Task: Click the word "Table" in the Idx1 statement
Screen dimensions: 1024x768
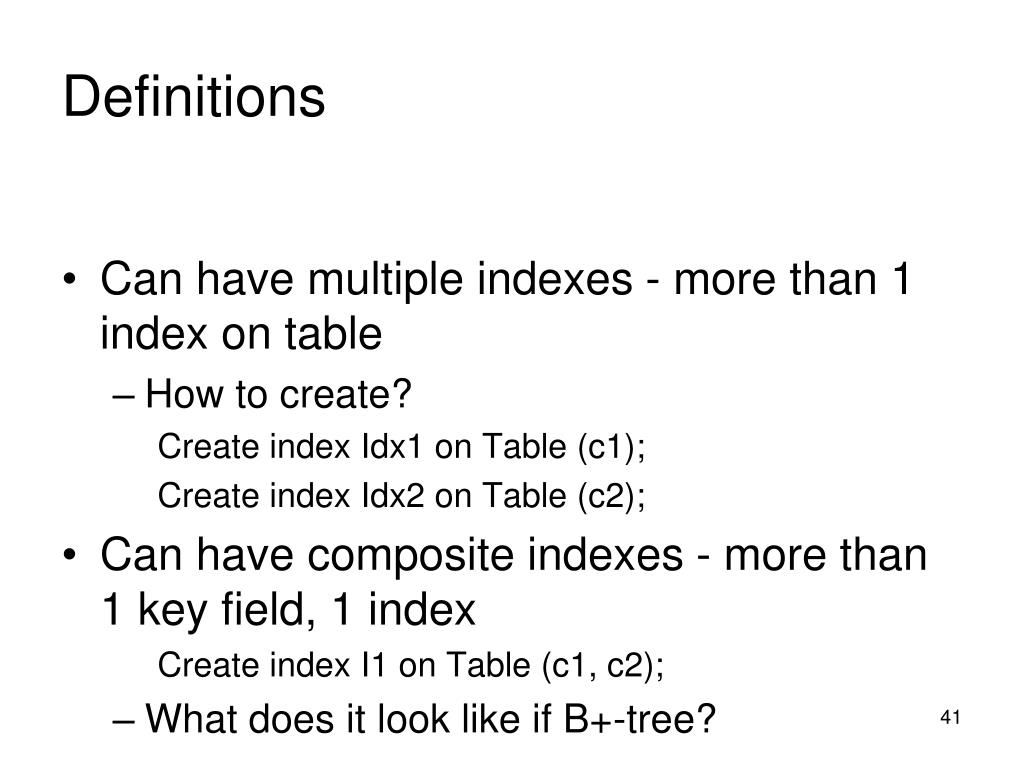Action: [524, 447]
